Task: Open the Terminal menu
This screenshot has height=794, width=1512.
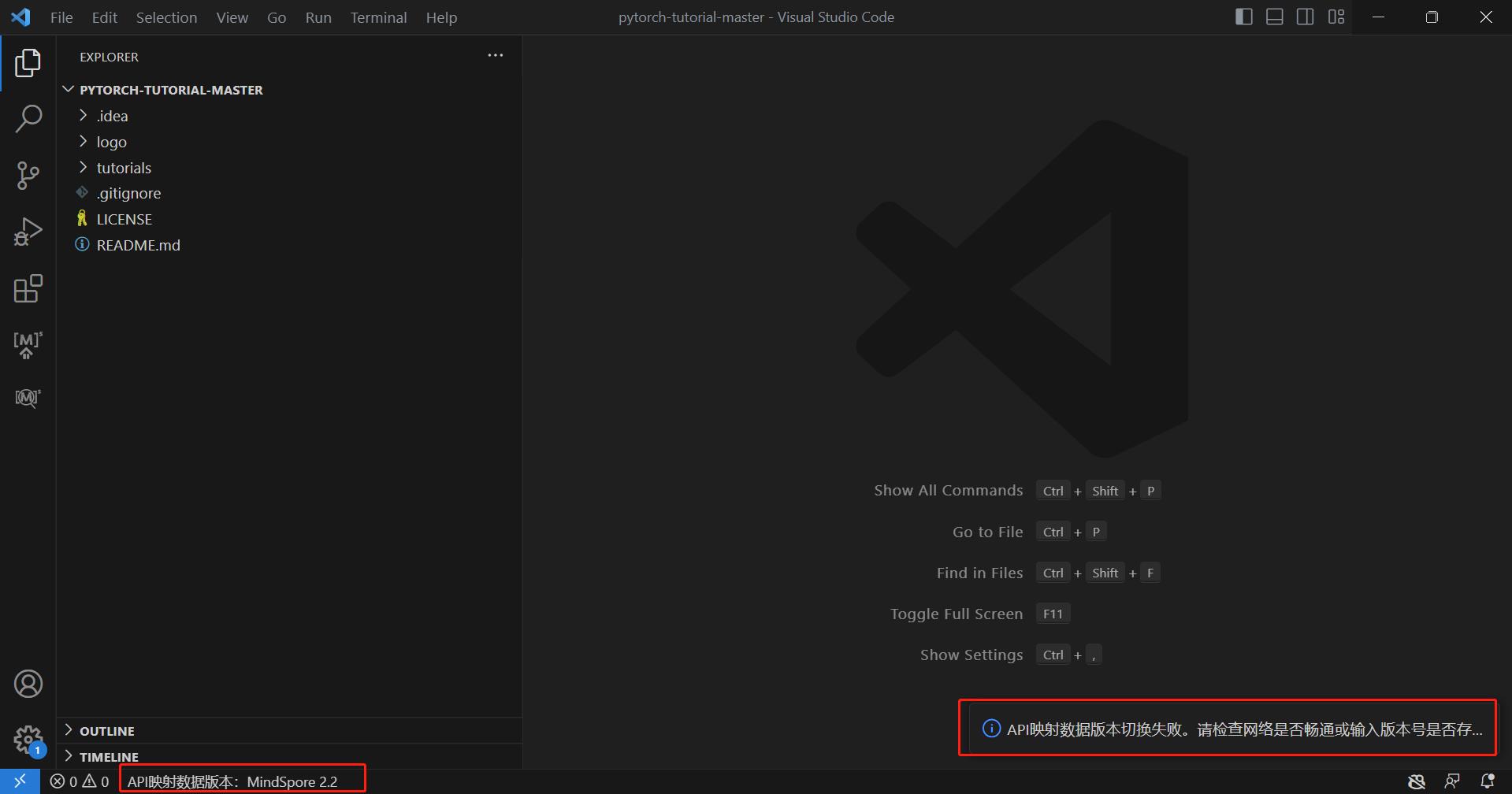Action: 378,17
